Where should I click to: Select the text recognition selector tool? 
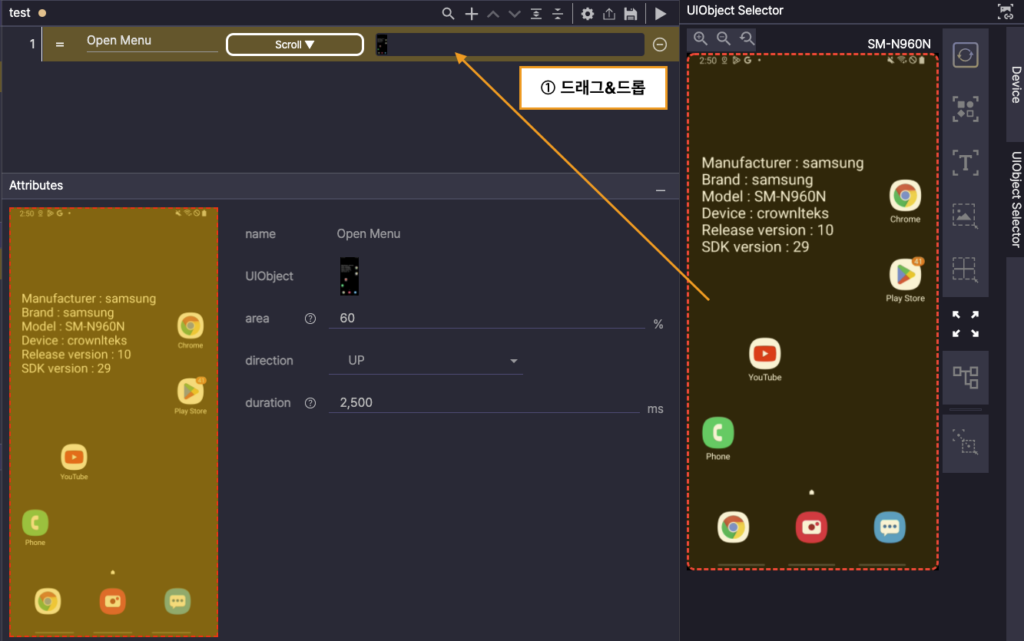coord(964,162)
